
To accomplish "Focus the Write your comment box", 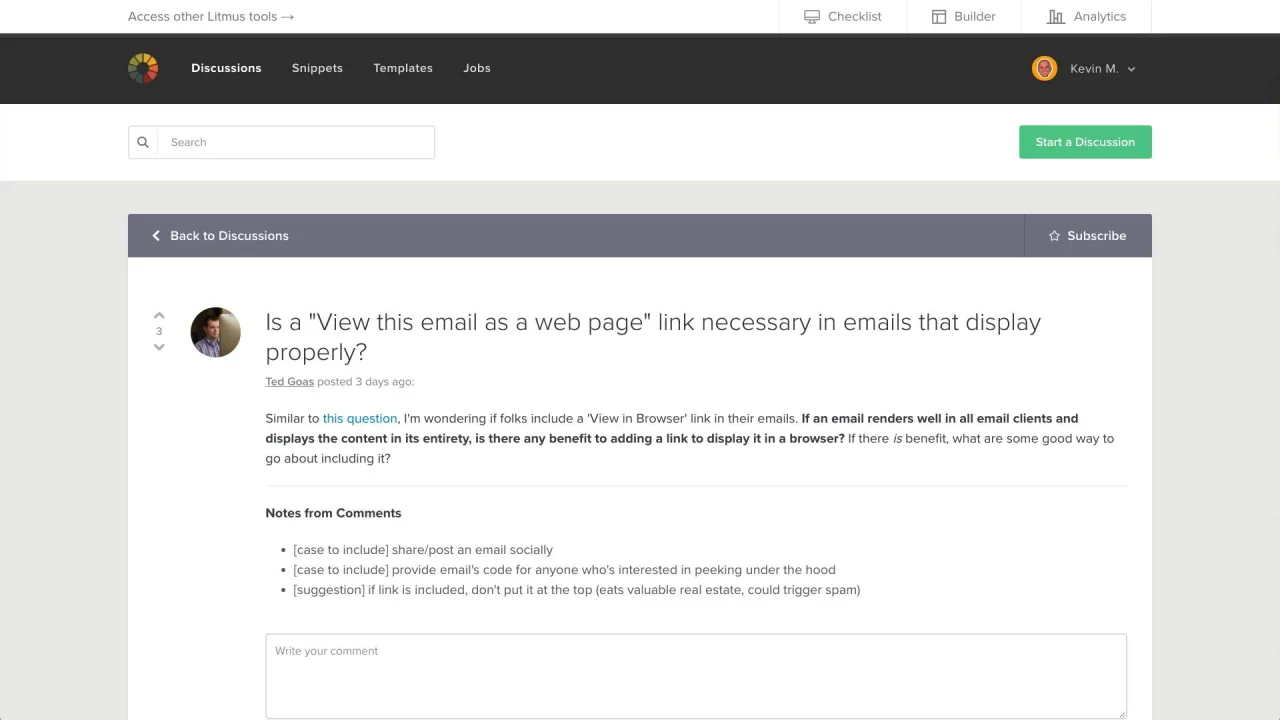I will pos(695,675).
